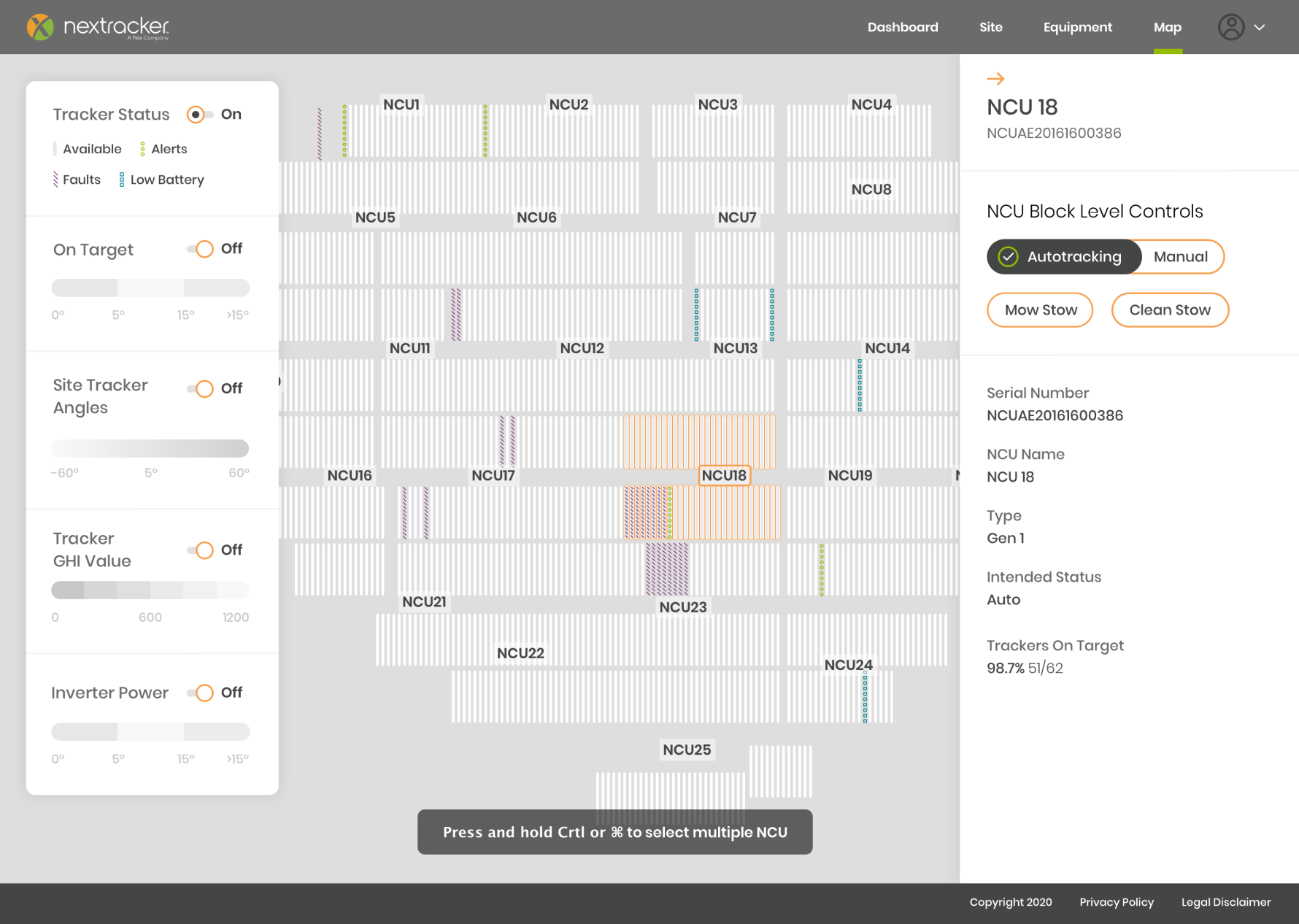Click the Faults legend icon
Image resolution: width=1299 pixels, height=924 pixels.
pyautogui.click(x=55, y=180)
